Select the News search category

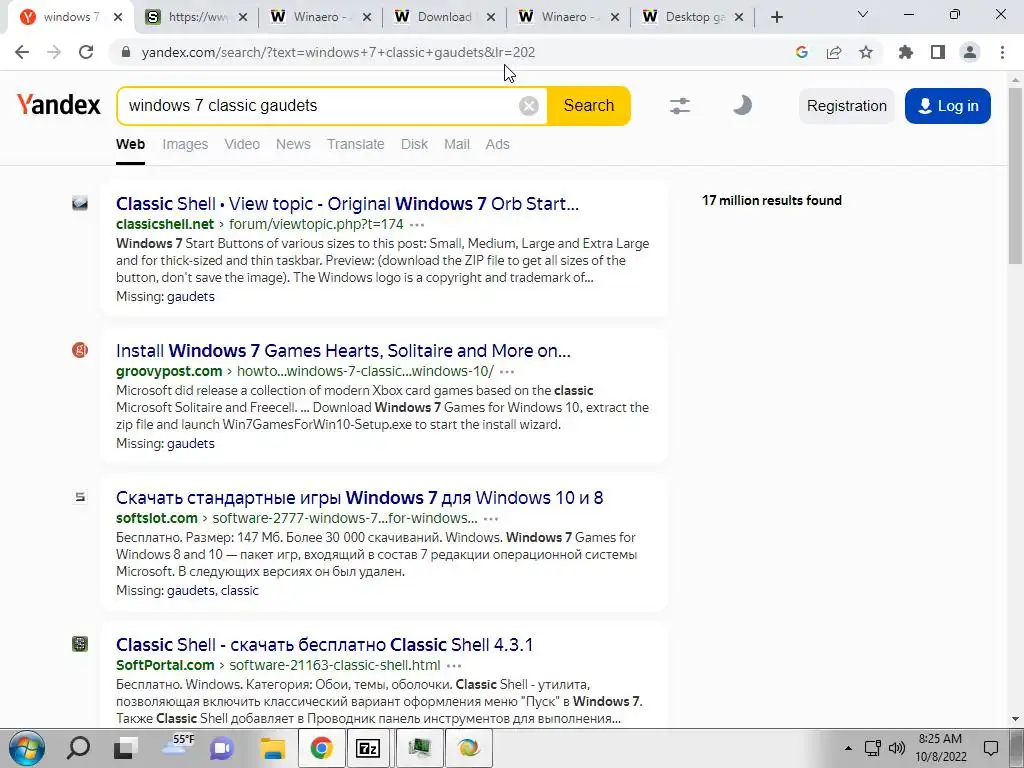(293, 144)
